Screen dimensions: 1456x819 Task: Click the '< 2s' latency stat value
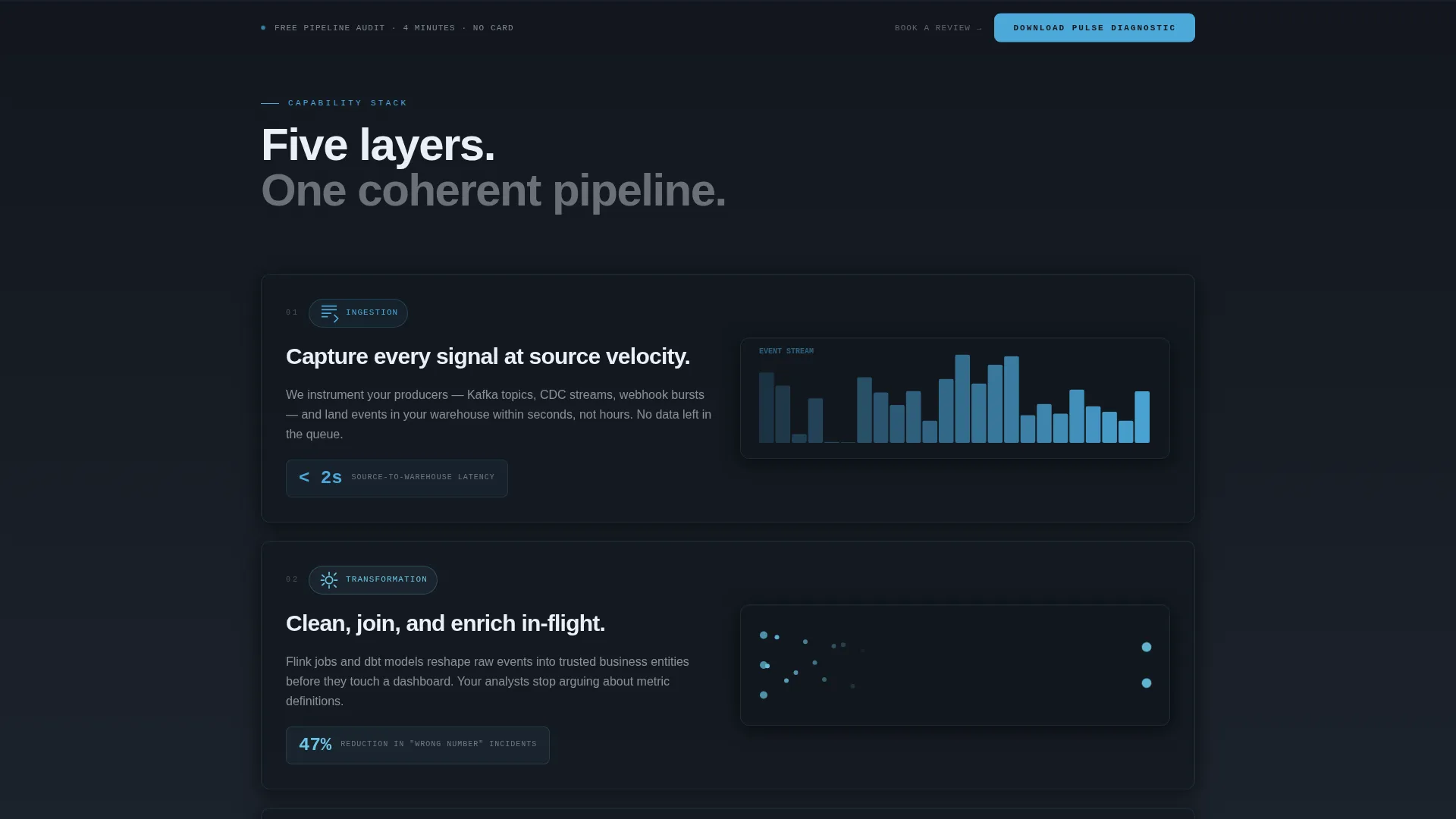click(320, 478)
